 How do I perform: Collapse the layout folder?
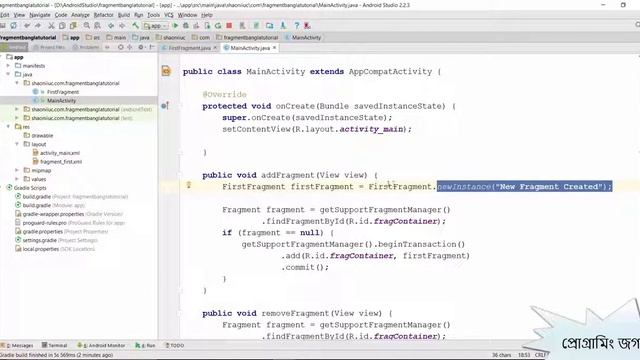[17, 144]
